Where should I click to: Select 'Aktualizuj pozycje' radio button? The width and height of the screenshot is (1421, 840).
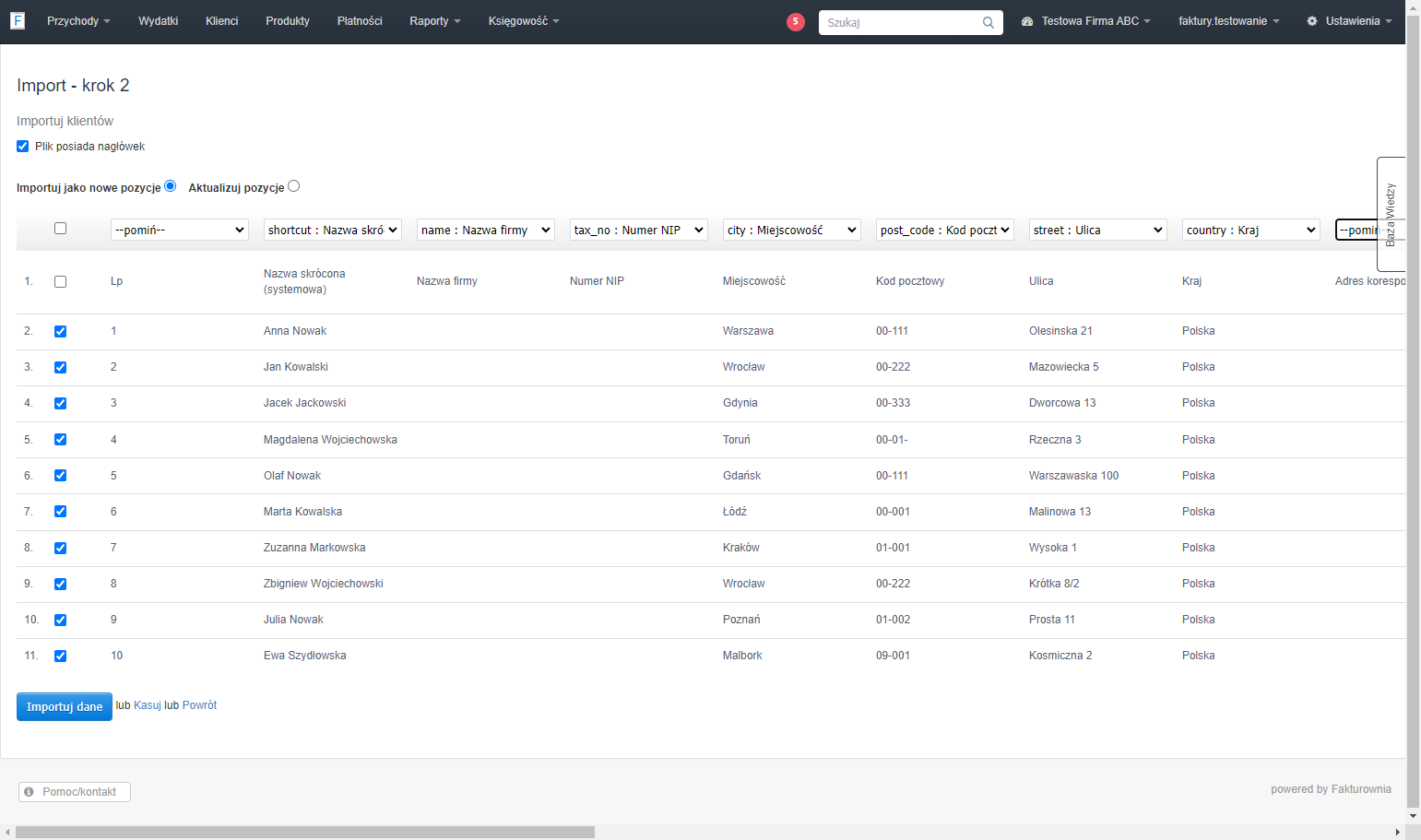(x=294, y=186)
